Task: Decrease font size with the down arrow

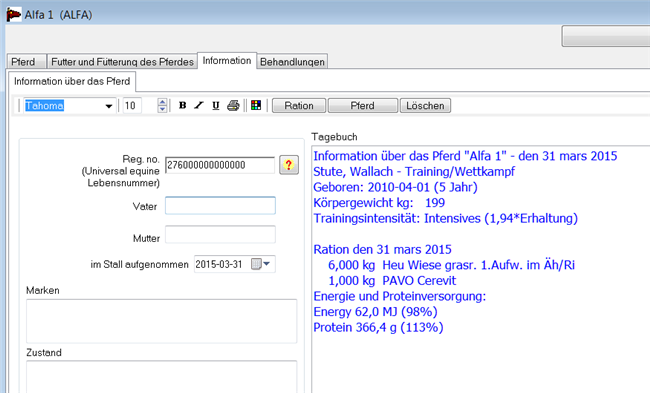Action: [162, 109]
